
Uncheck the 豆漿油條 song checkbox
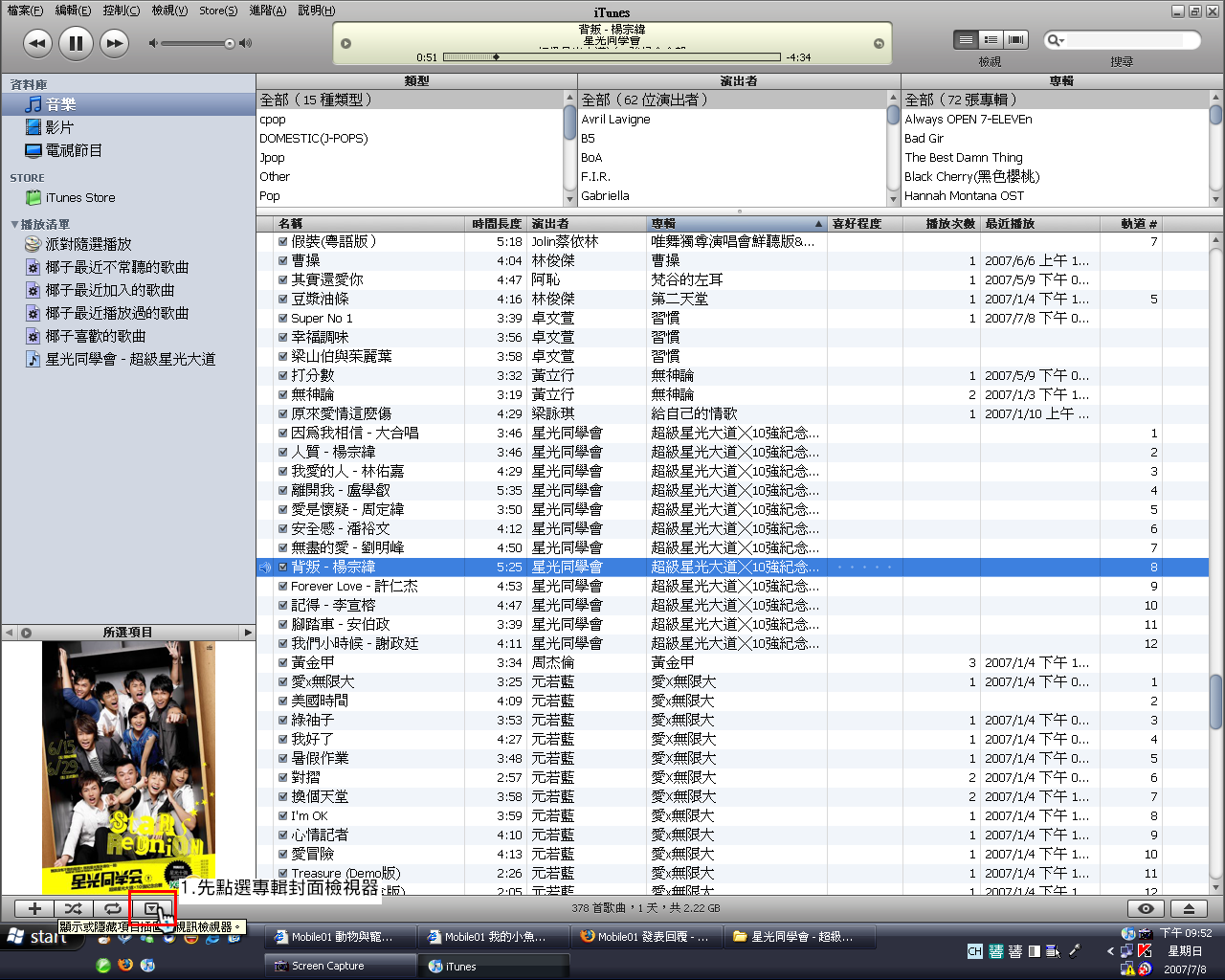click(282, 299)
